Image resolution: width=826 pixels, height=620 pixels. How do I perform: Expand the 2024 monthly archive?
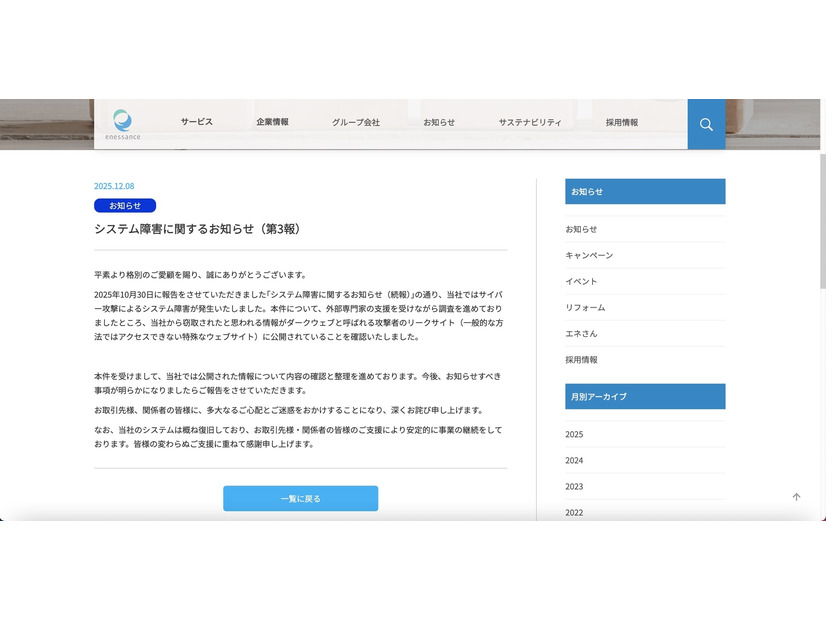[574, 460]
